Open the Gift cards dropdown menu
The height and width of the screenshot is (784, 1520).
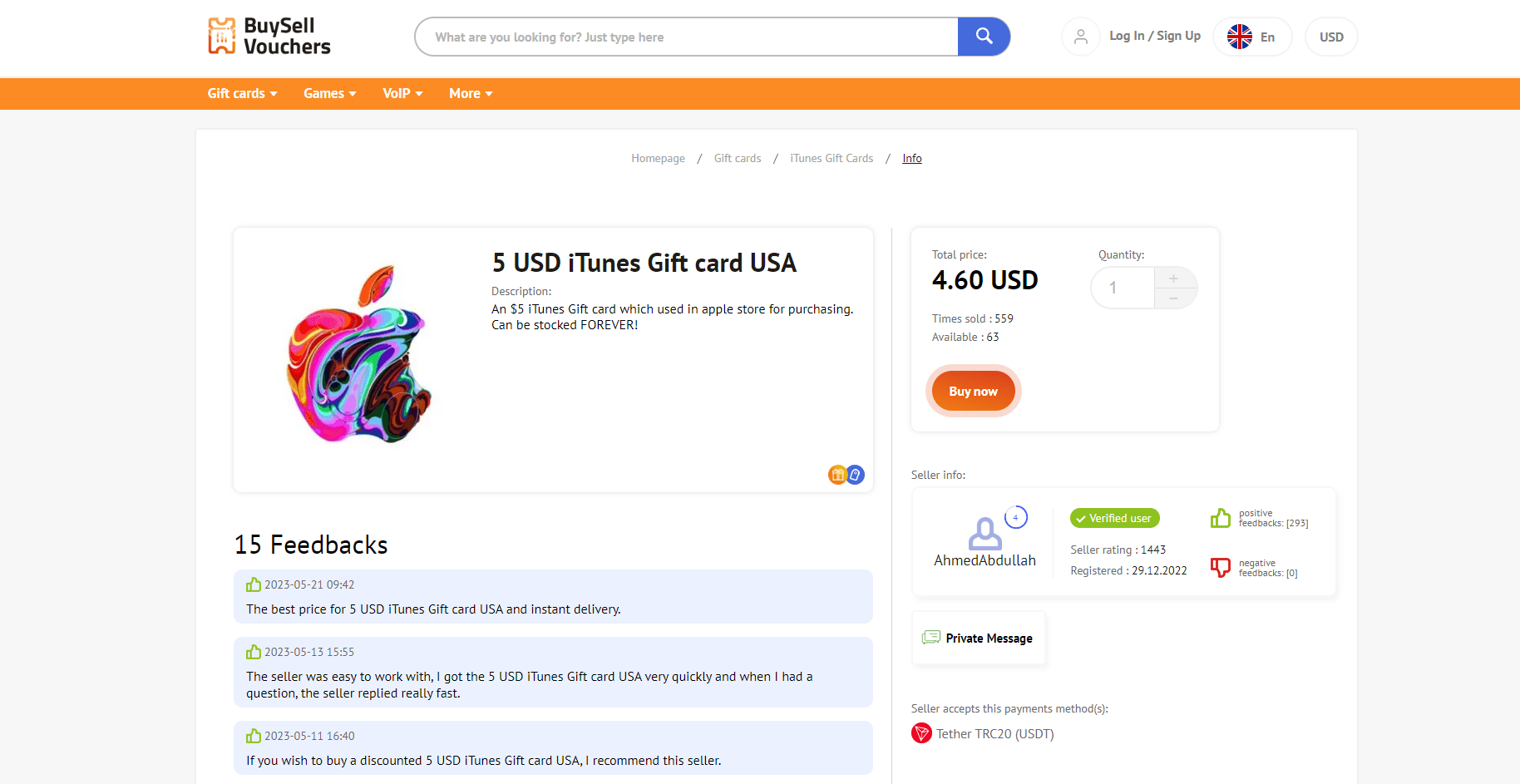click(241, 93)
